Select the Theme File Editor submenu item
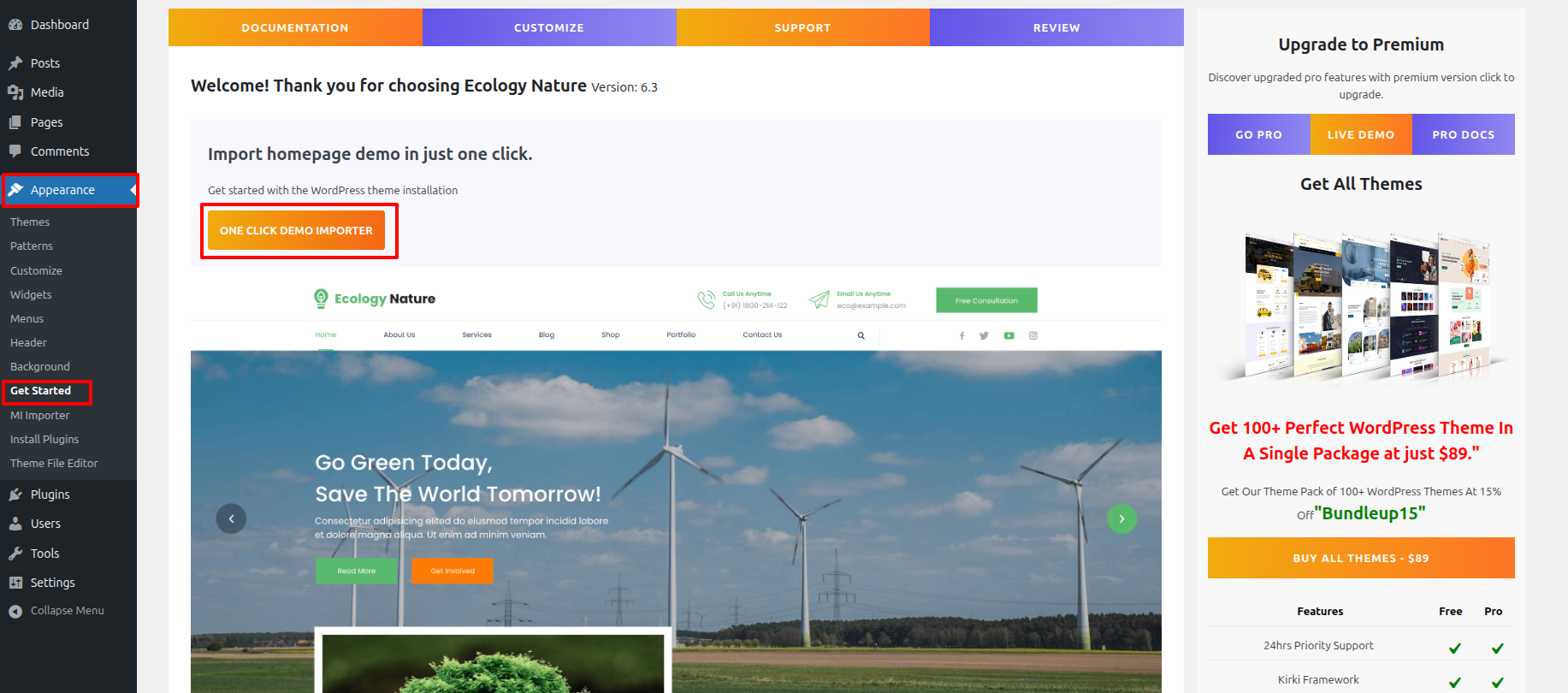Viewport: 1568px width, 693px height. click(x=54, y=463)
